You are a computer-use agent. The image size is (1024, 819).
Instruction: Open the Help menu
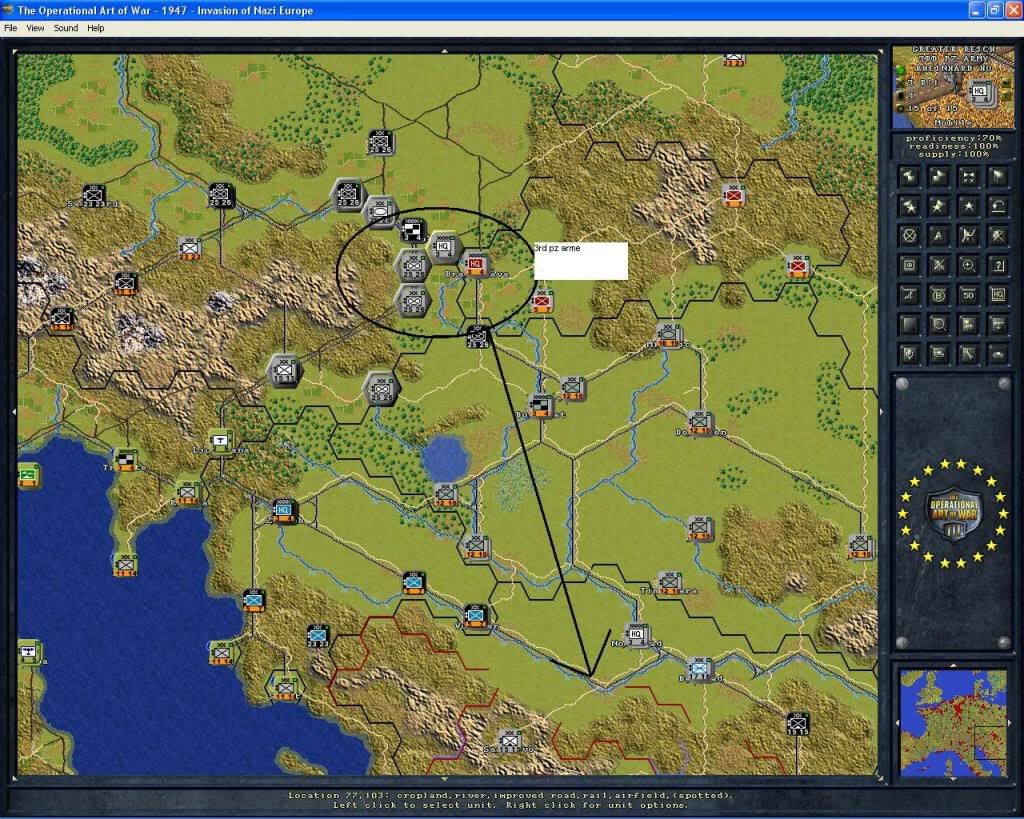(95, 28)
